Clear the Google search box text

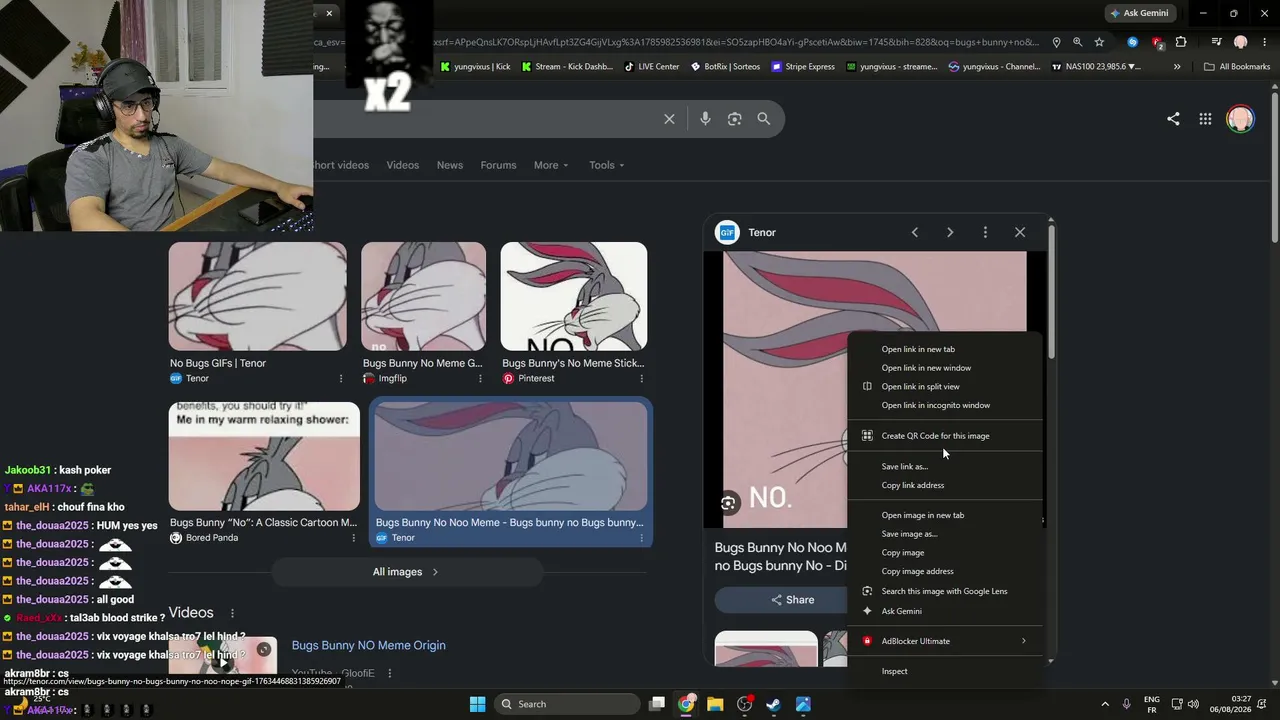669,119
